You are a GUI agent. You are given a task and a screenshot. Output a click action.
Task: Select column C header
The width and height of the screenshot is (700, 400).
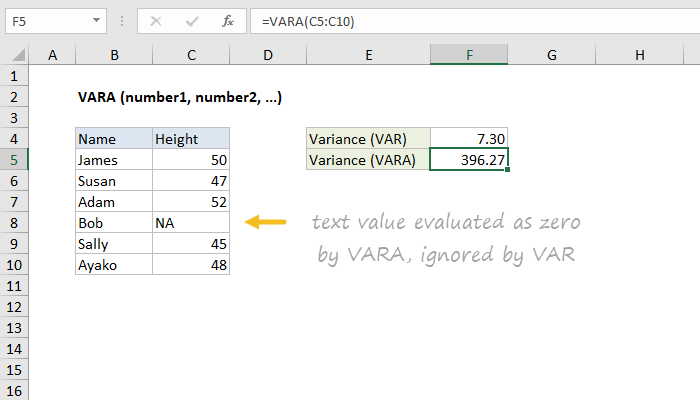(191, 55)
